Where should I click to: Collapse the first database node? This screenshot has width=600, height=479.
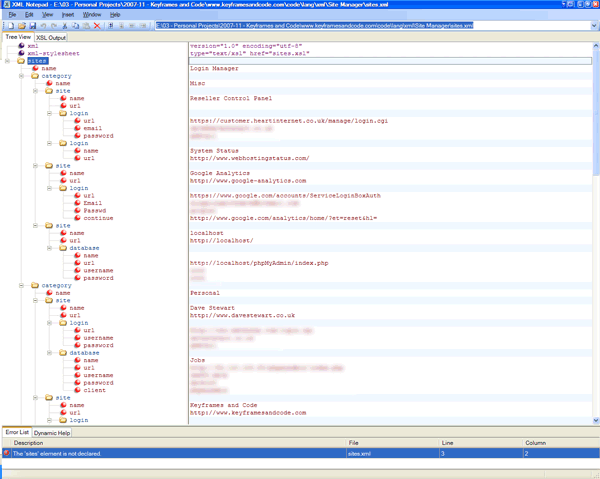click(x=49, y=248)
